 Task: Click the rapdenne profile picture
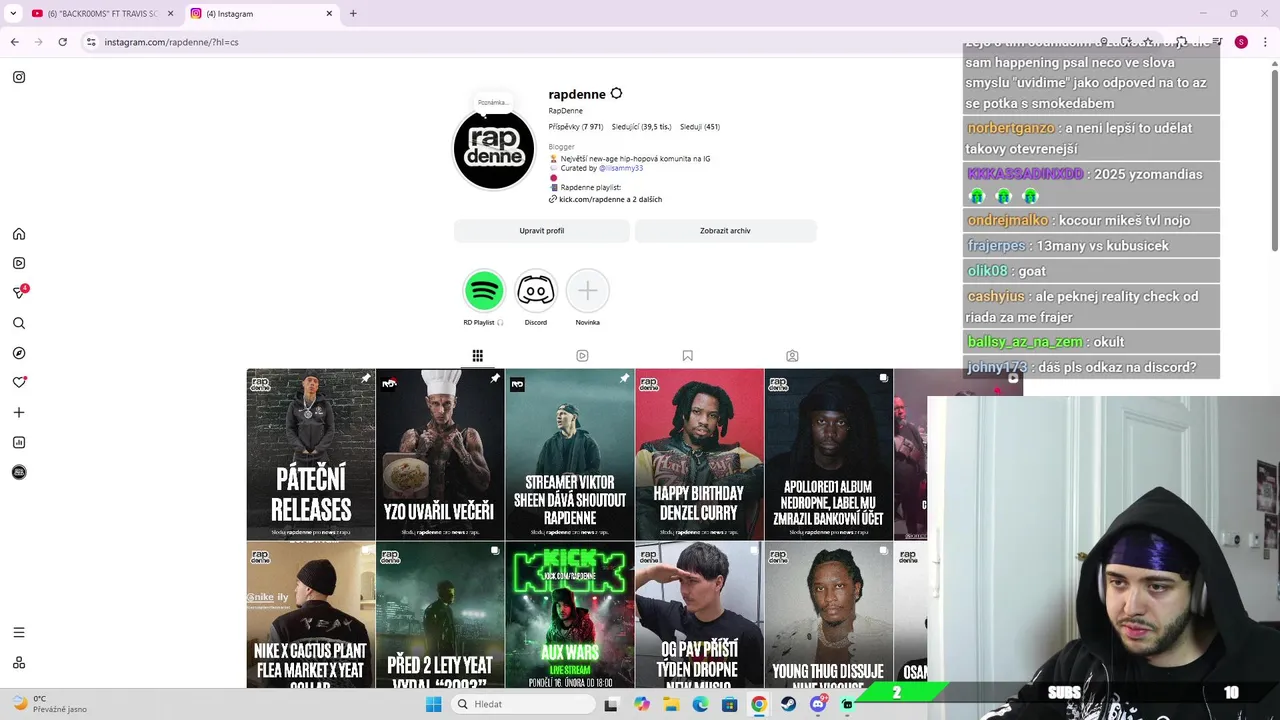(x=494, y=149)
